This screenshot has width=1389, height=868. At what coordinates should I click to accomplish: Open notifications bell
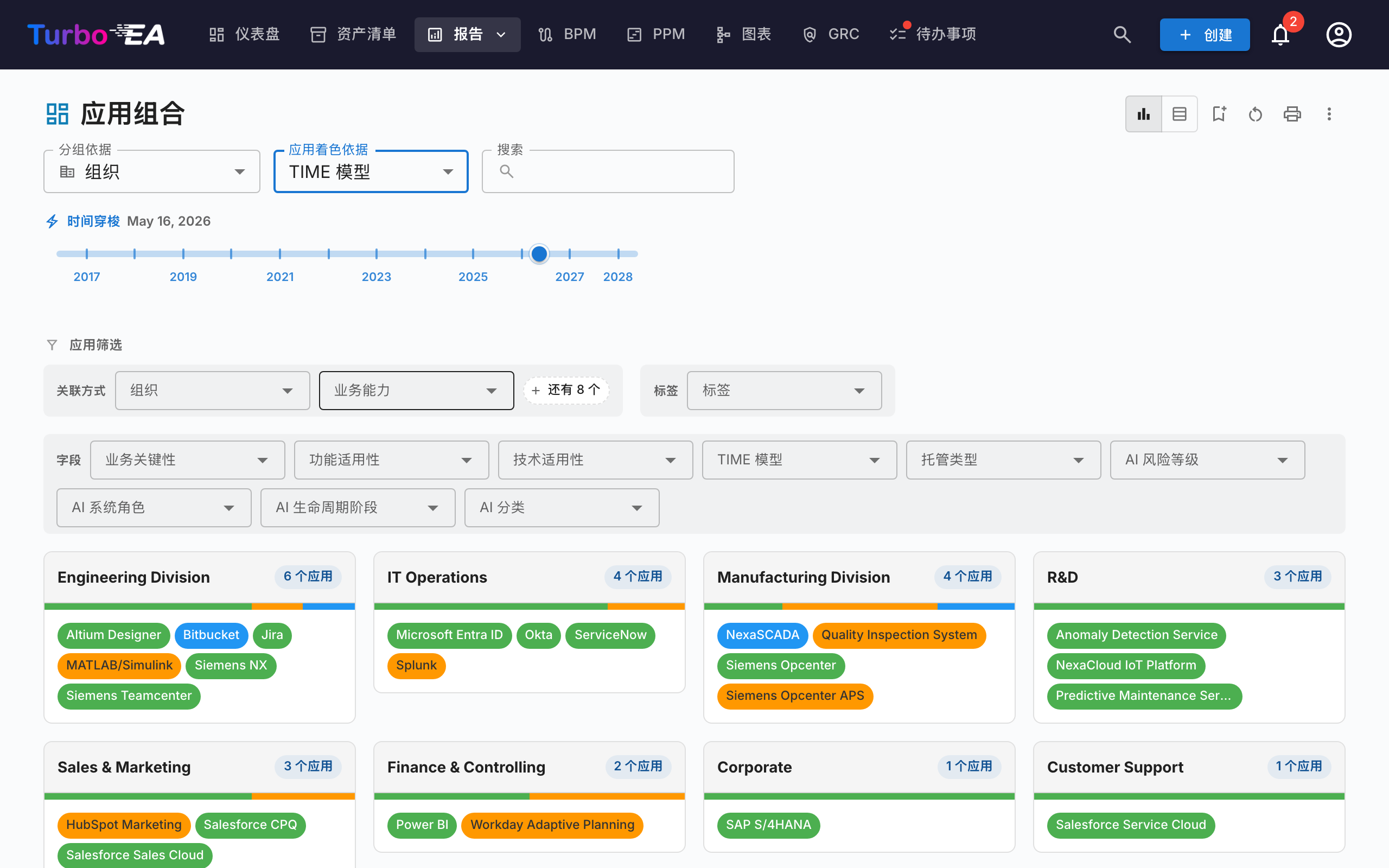point(1280,34)
